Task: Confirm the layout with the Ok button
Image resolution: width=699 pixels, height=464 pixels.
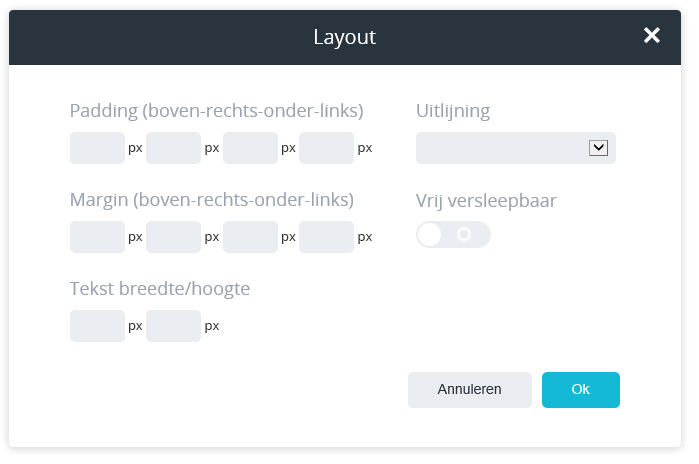Action: 581,390
